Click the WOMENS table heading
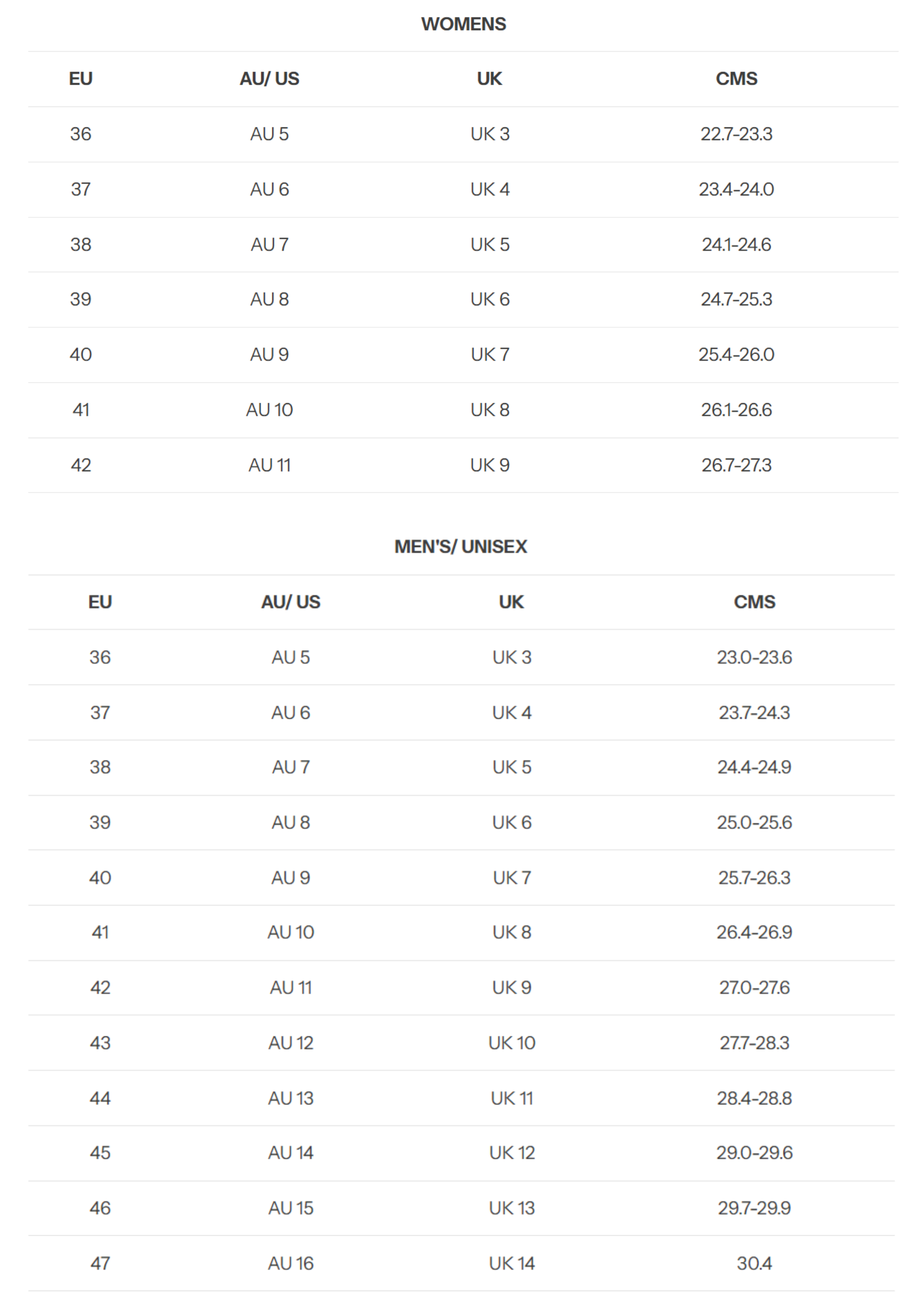924x1313 pixels. (x=463, y=24)
